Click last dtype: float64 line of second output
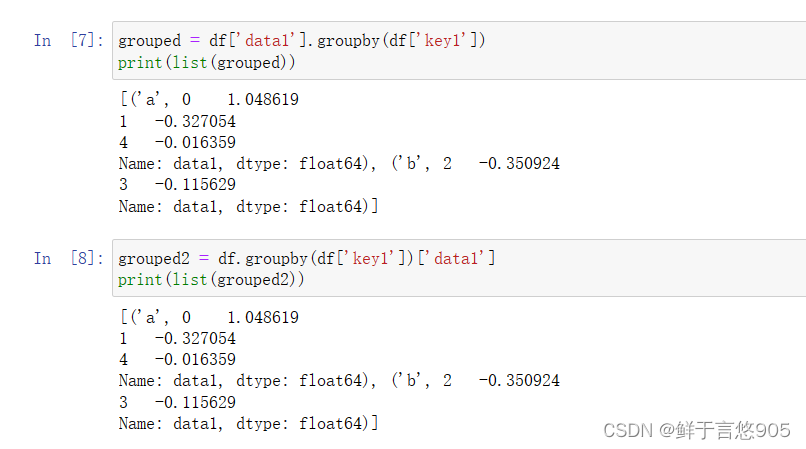 click(x=248, y=423)
